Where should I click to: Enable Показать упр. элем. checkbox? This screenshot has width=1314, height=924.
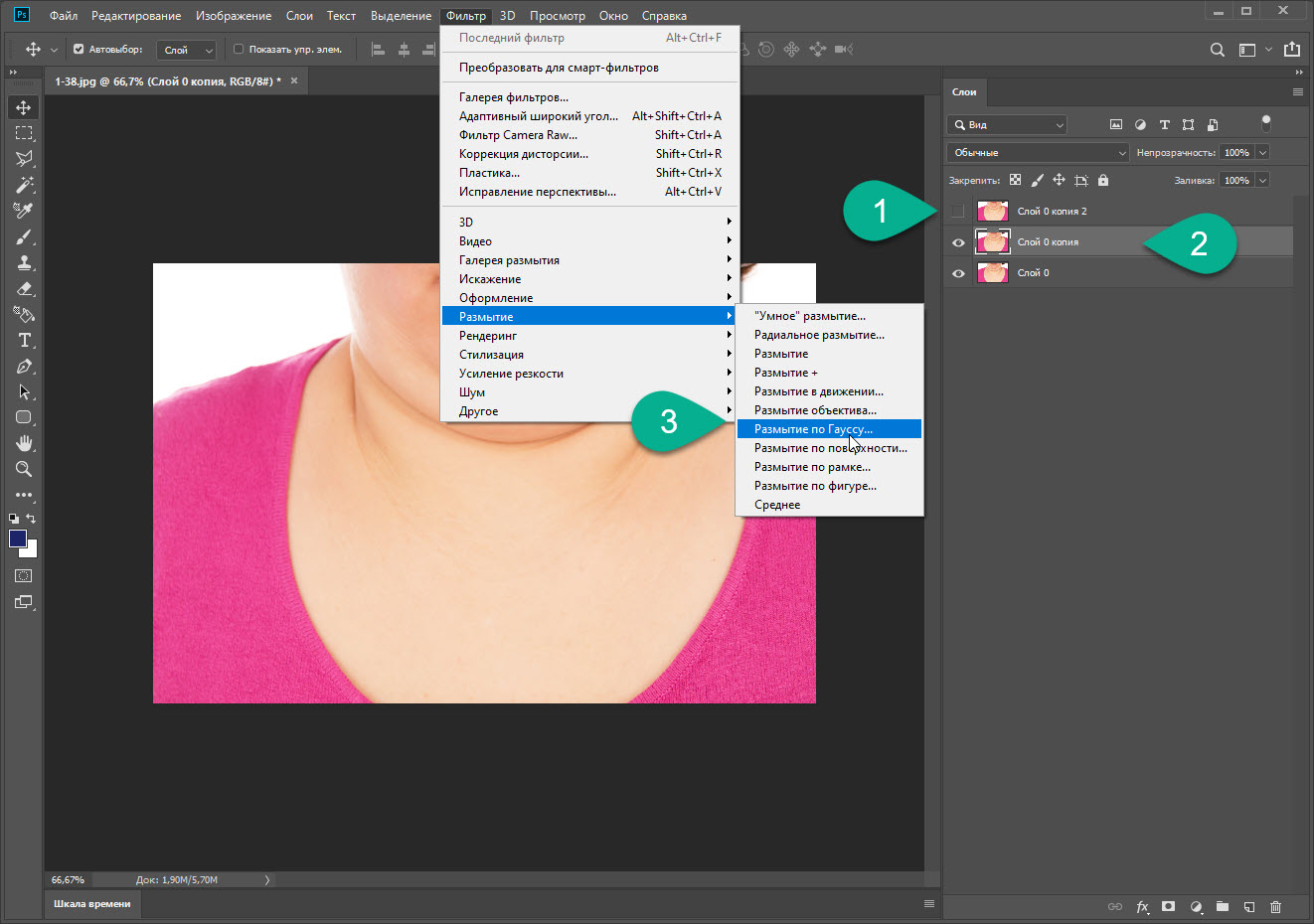point(239,49)
